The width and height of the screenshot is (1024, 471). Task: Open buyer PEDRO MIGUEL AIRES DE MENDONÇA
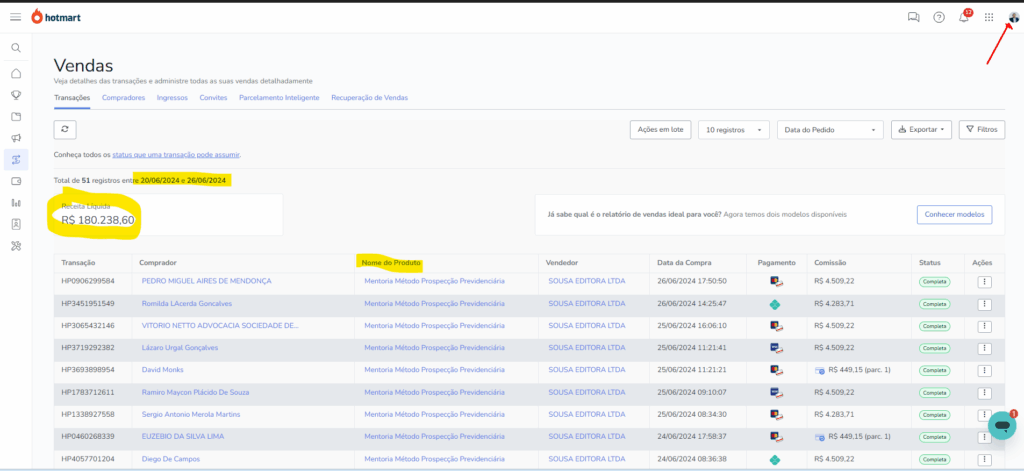206,281
